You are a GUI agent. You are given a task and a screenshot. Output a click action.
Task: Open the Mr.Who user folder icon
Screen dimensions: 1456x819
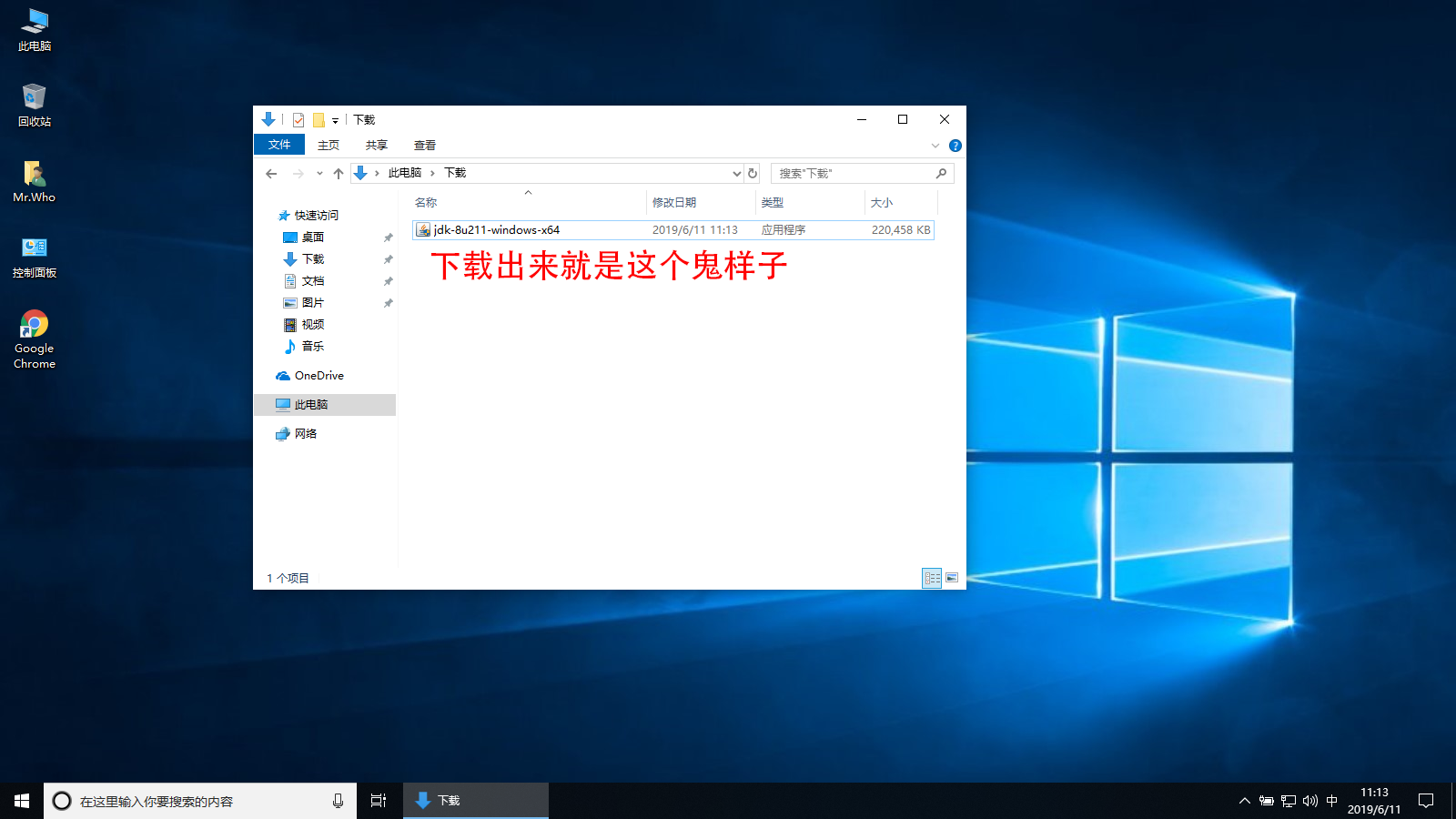(35, 181)
